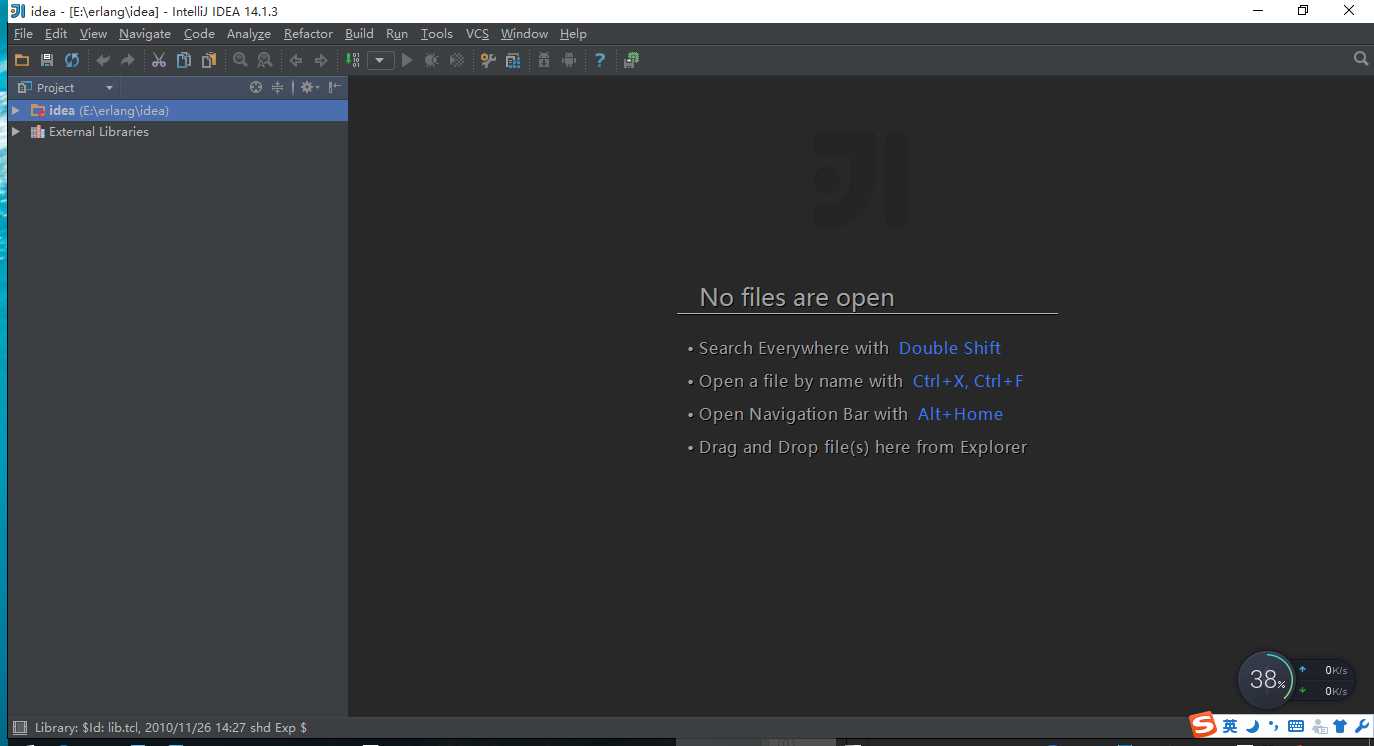Screen dimensions: 1374x746
Task: Click the Save All floppy icon
Action: 46,60
